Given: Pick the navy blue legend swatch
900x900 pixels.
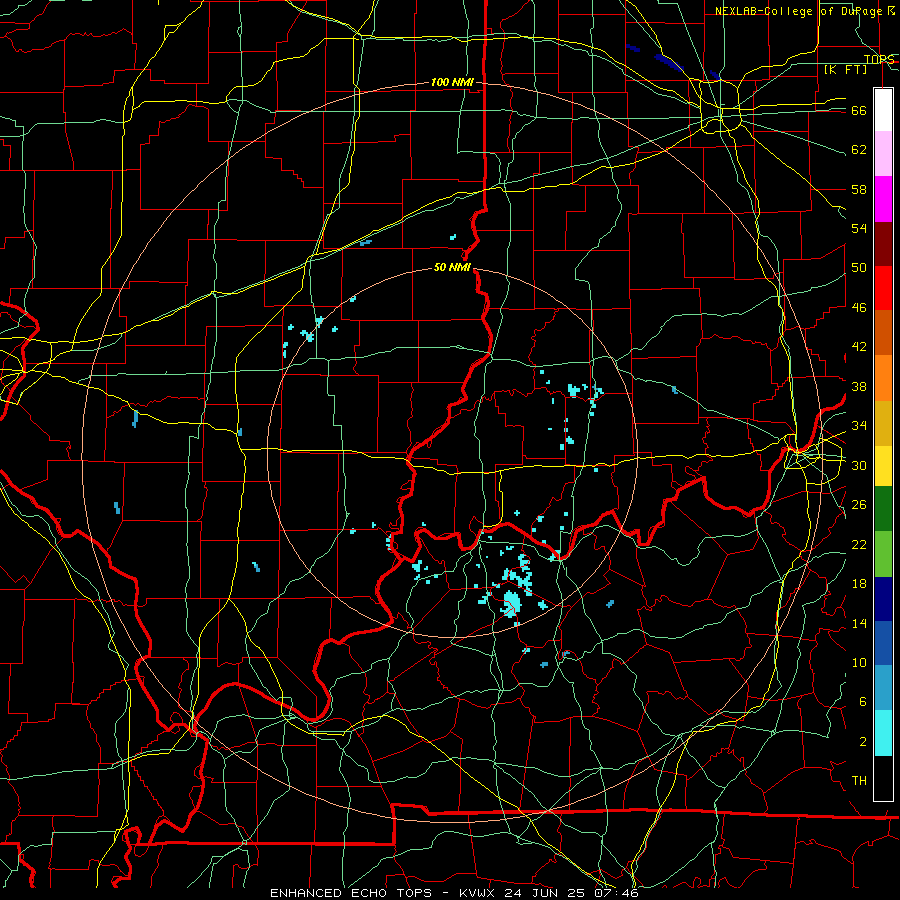Looking at the screenshot, I should coord(883,599).
